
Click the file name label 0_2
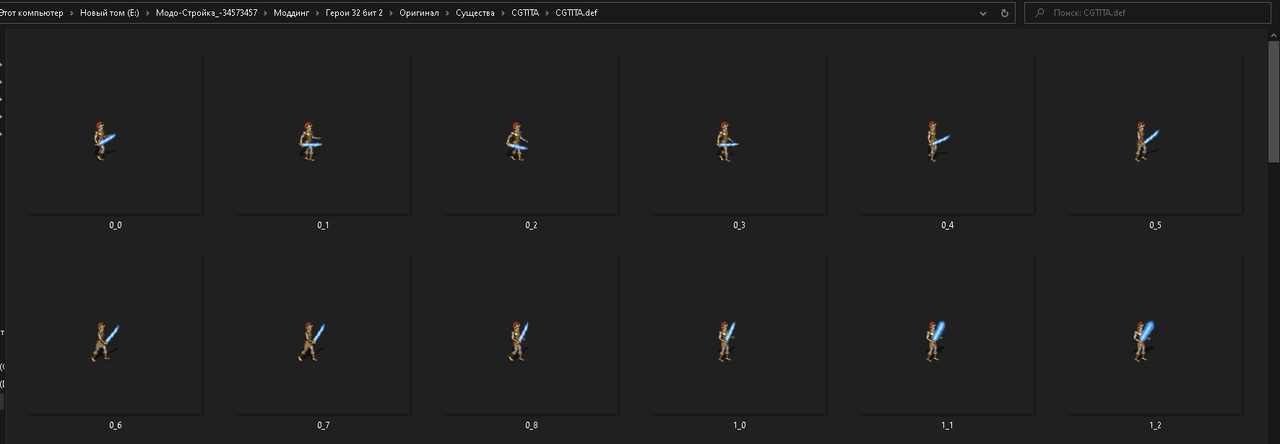tap(531, 226)
